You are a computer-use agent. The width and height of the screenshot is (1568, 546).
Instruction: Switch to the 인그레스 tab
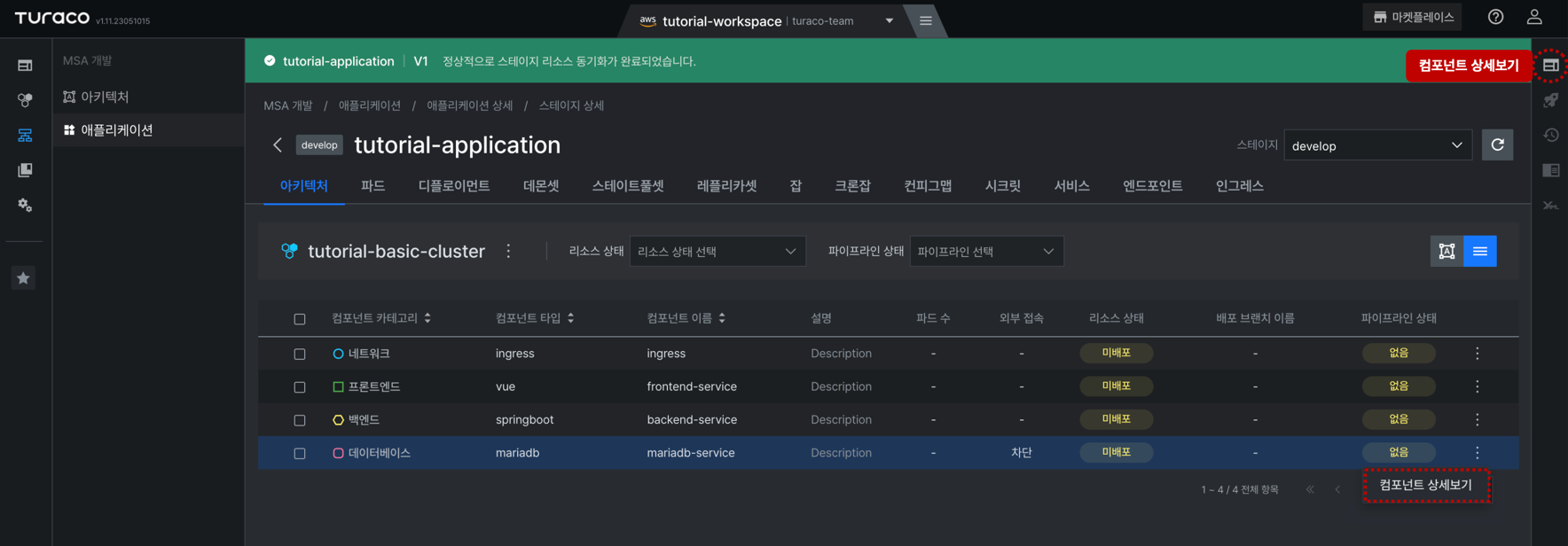click(x=1239, y=185)
